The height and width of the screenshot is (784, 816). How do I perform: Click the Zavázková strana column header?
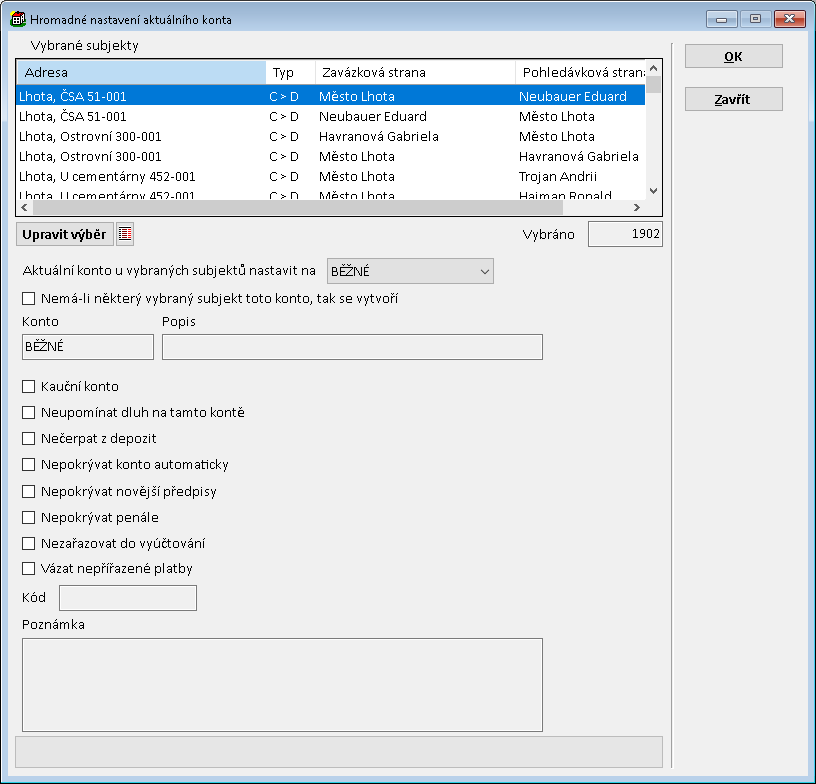[414, 73]
